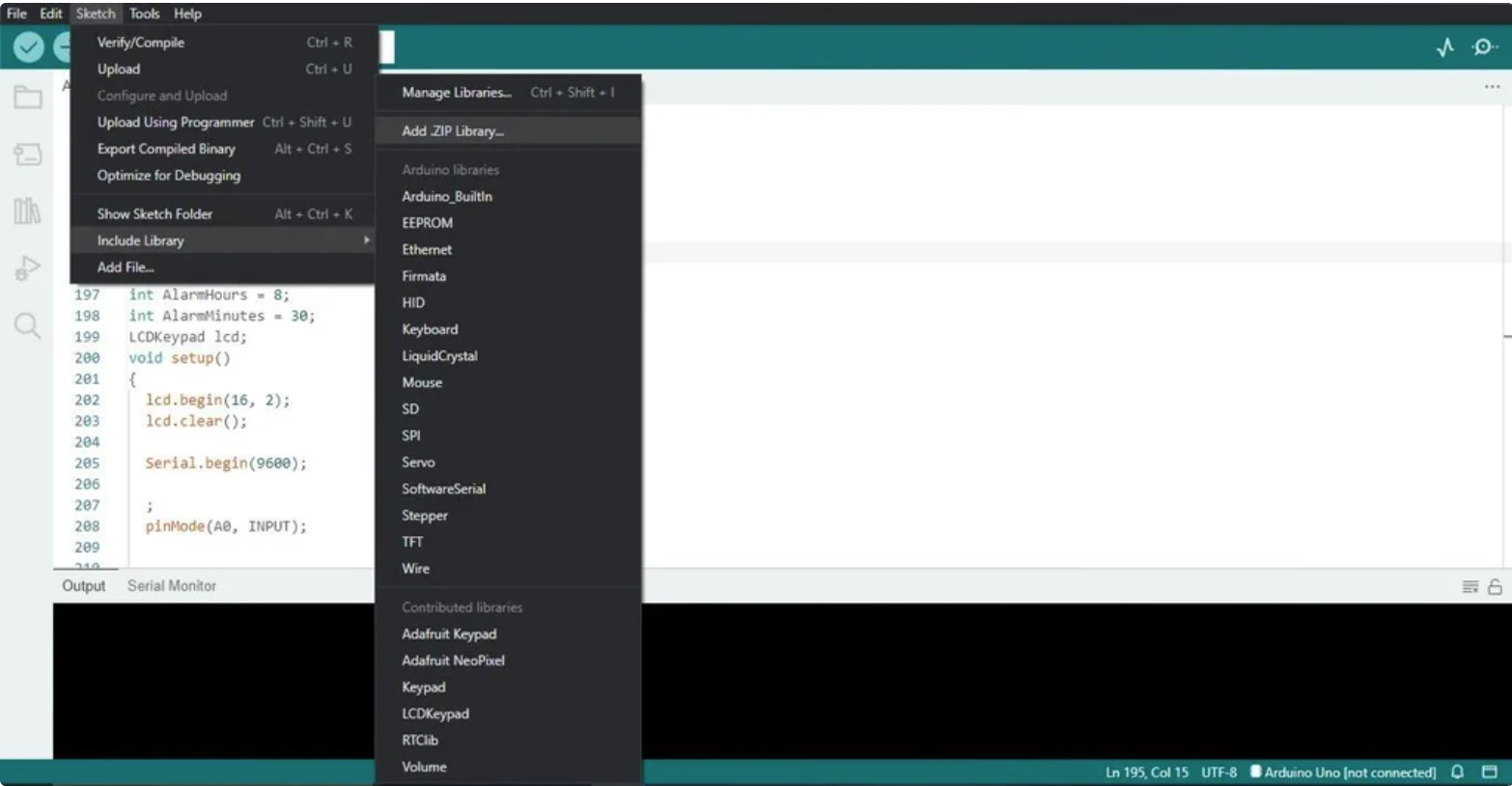Include the TFT library
The image size is (1512, 786).
508,542
